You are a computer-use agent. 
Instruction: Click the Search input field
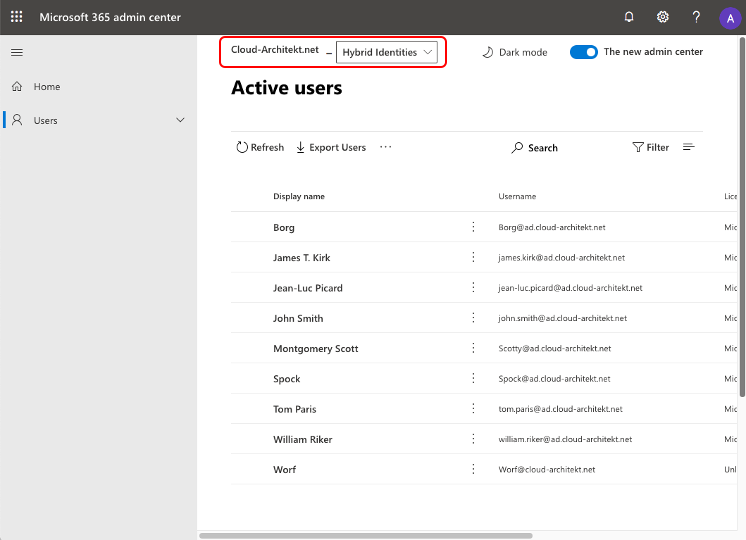(x=542, y=148)
